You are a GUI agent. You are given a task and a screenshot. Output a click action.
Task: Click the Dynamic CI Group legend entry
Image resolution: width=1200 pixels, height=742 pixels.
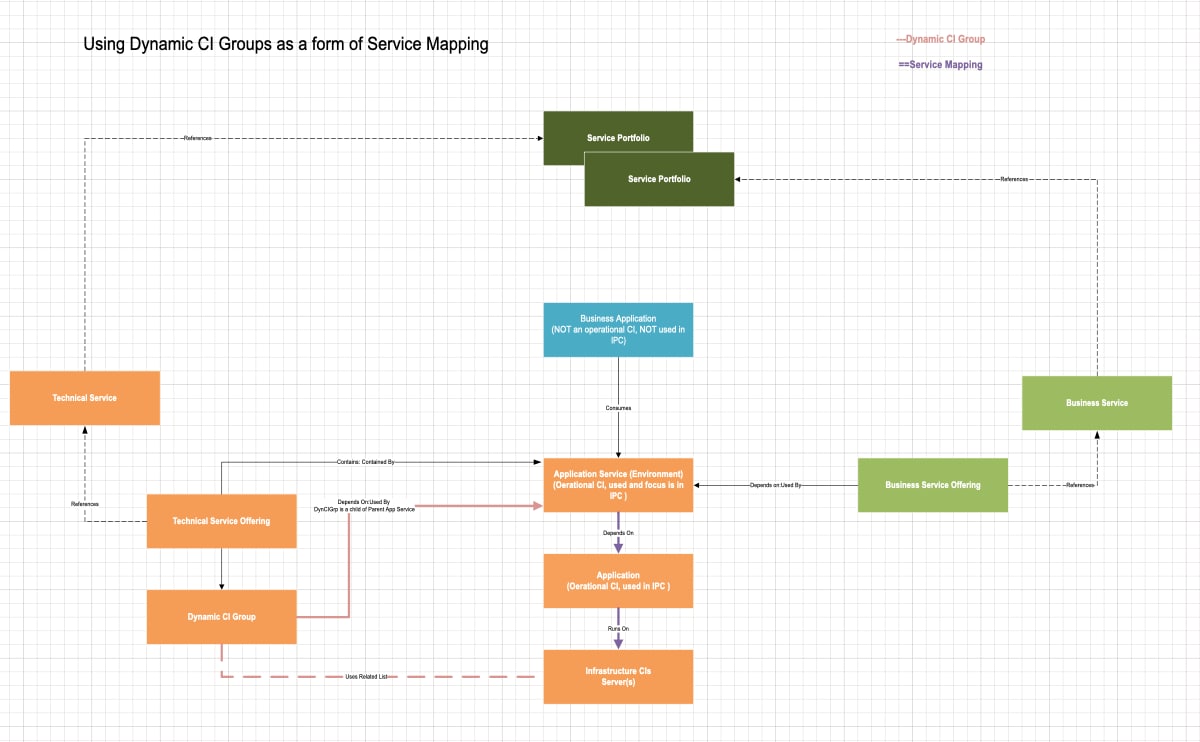940,38
